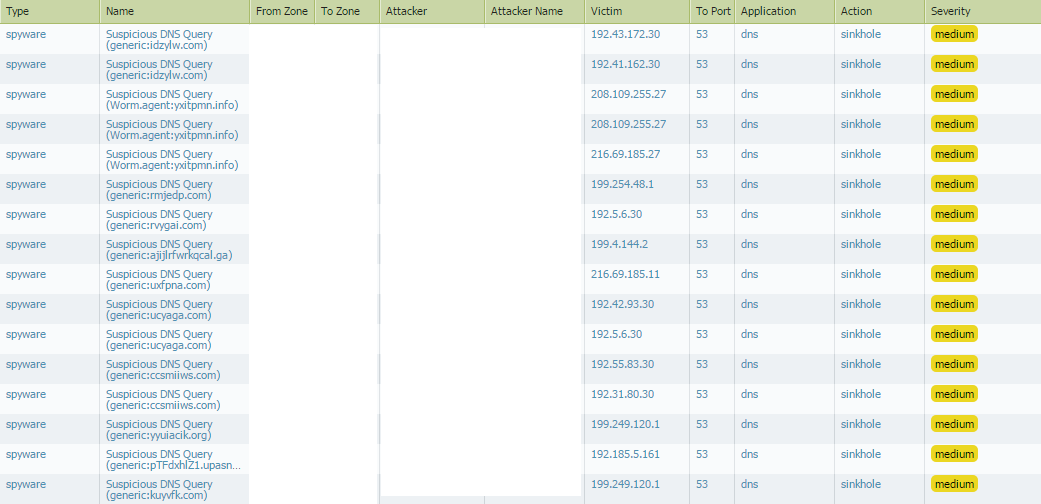Click victim IP 199.254.48.1
Image resolution: width=1041 pixels, height=504 pixels.
(622, 184)
